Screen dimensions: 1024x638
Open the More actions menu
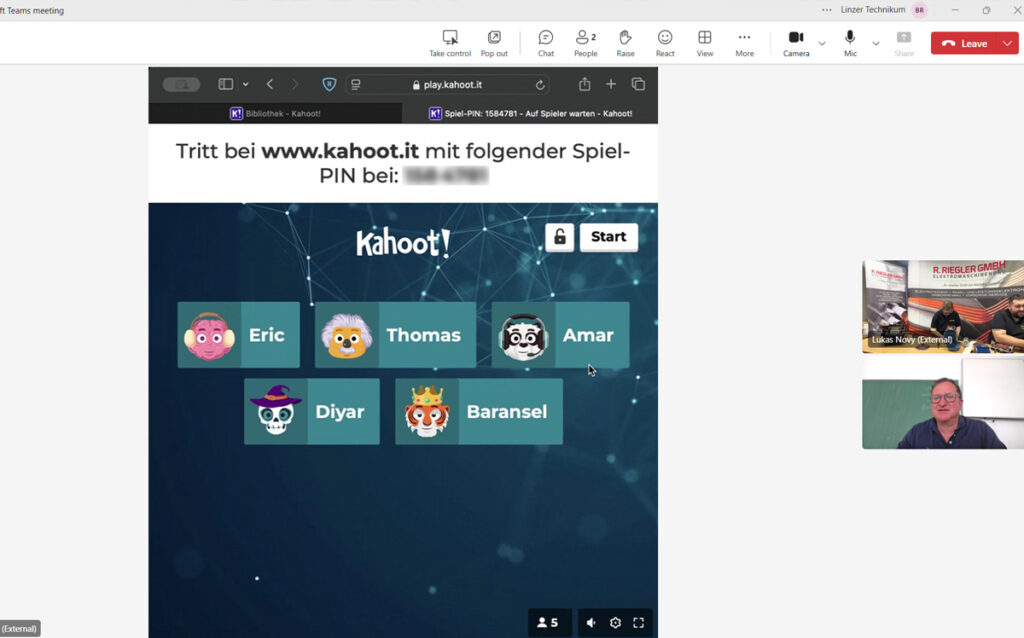pos(744,43)
